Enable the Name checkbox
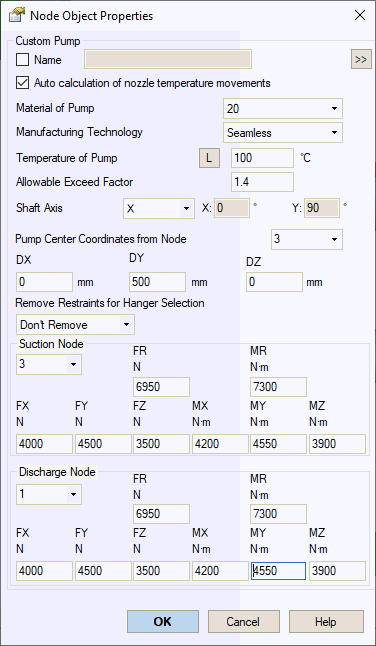This screenshot has height=646, width=376. [22, 60]
